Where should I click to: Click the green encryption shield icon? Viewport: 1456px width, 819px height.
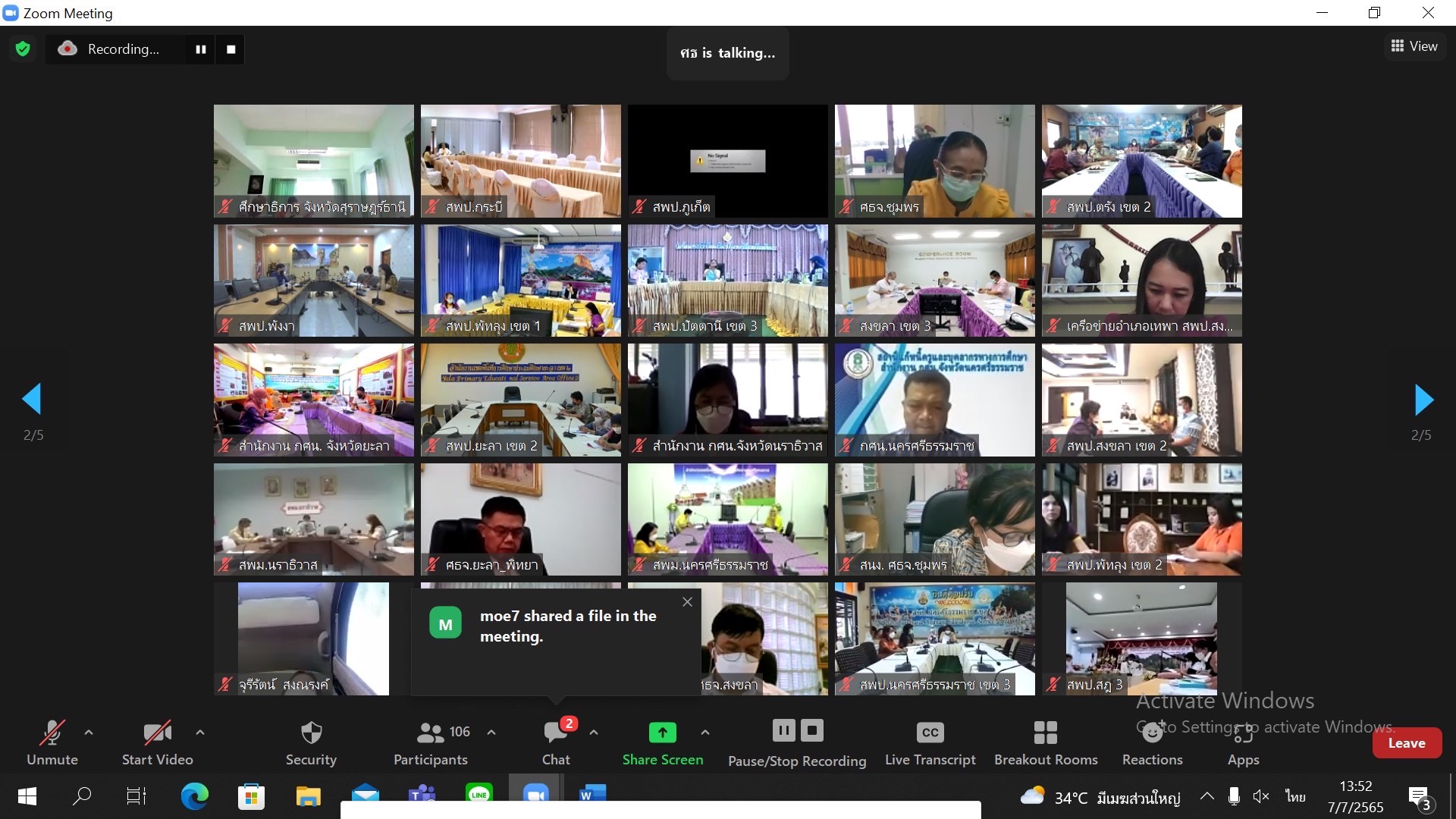pos(23,49)
